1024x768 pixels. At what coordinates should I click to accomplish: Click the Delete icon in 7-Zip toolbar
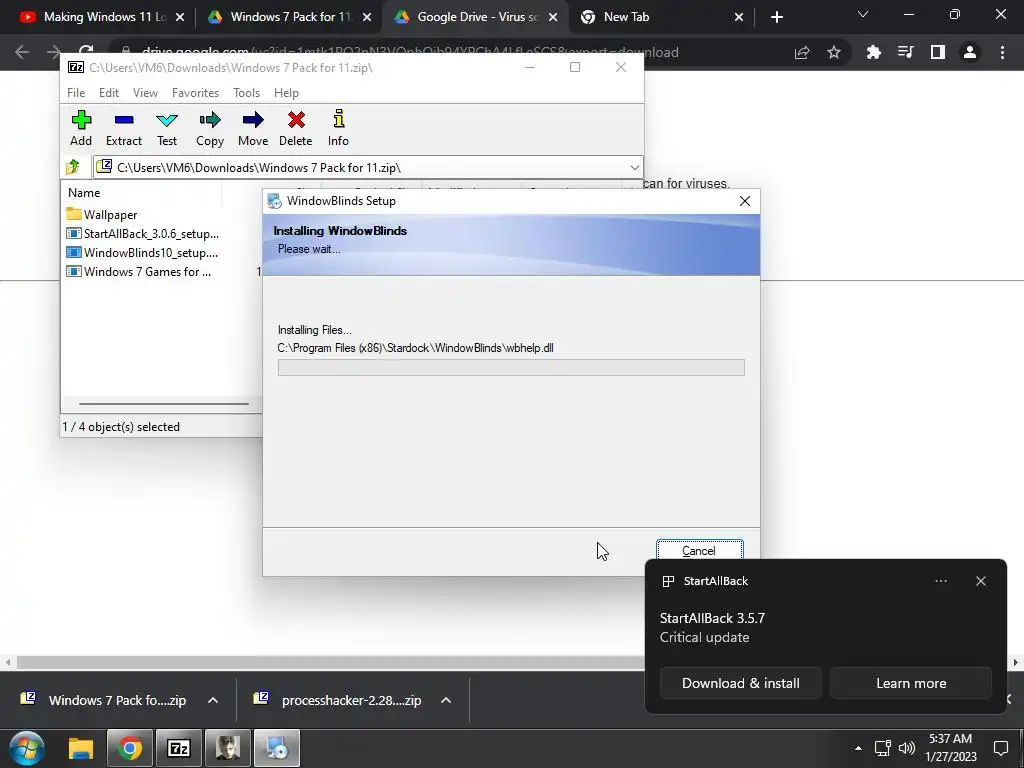point(296,128)
